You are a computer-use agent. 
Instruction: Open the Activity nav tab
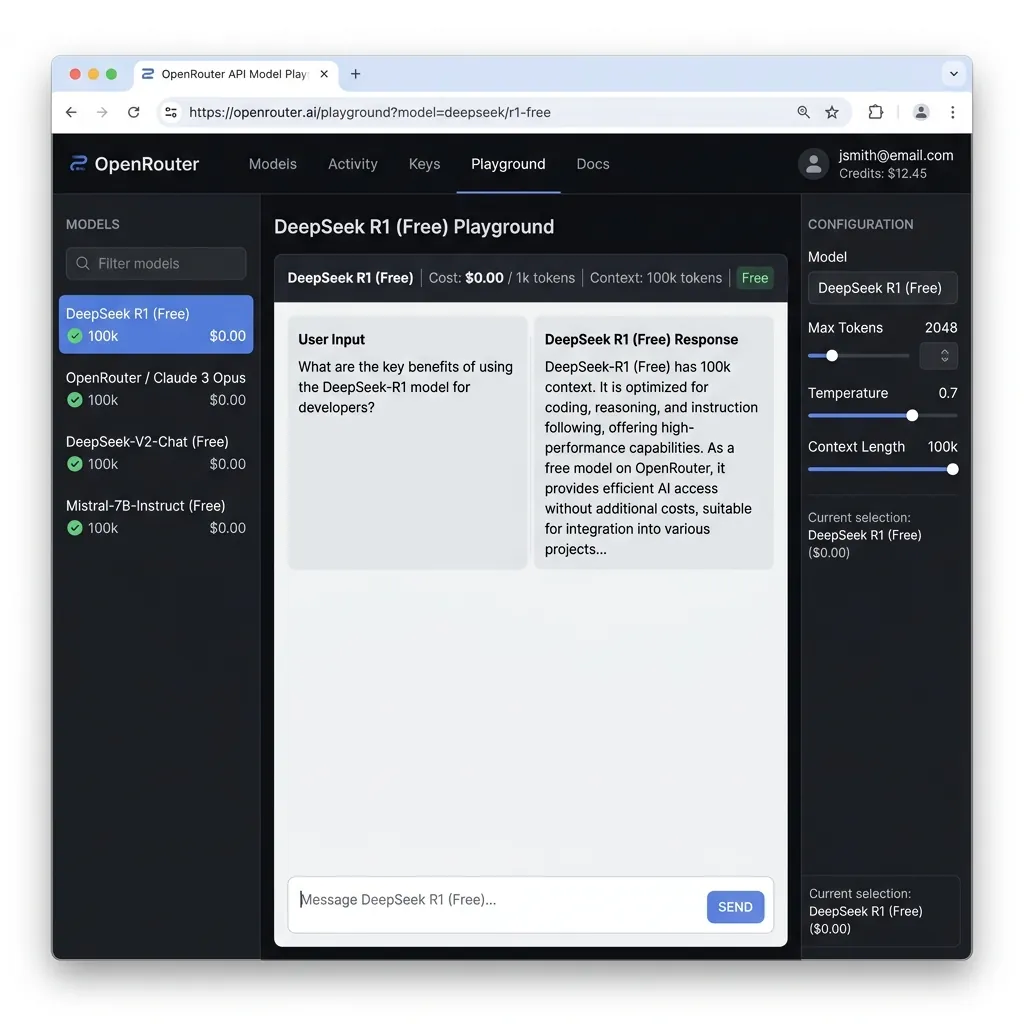[x=353, y=164]
